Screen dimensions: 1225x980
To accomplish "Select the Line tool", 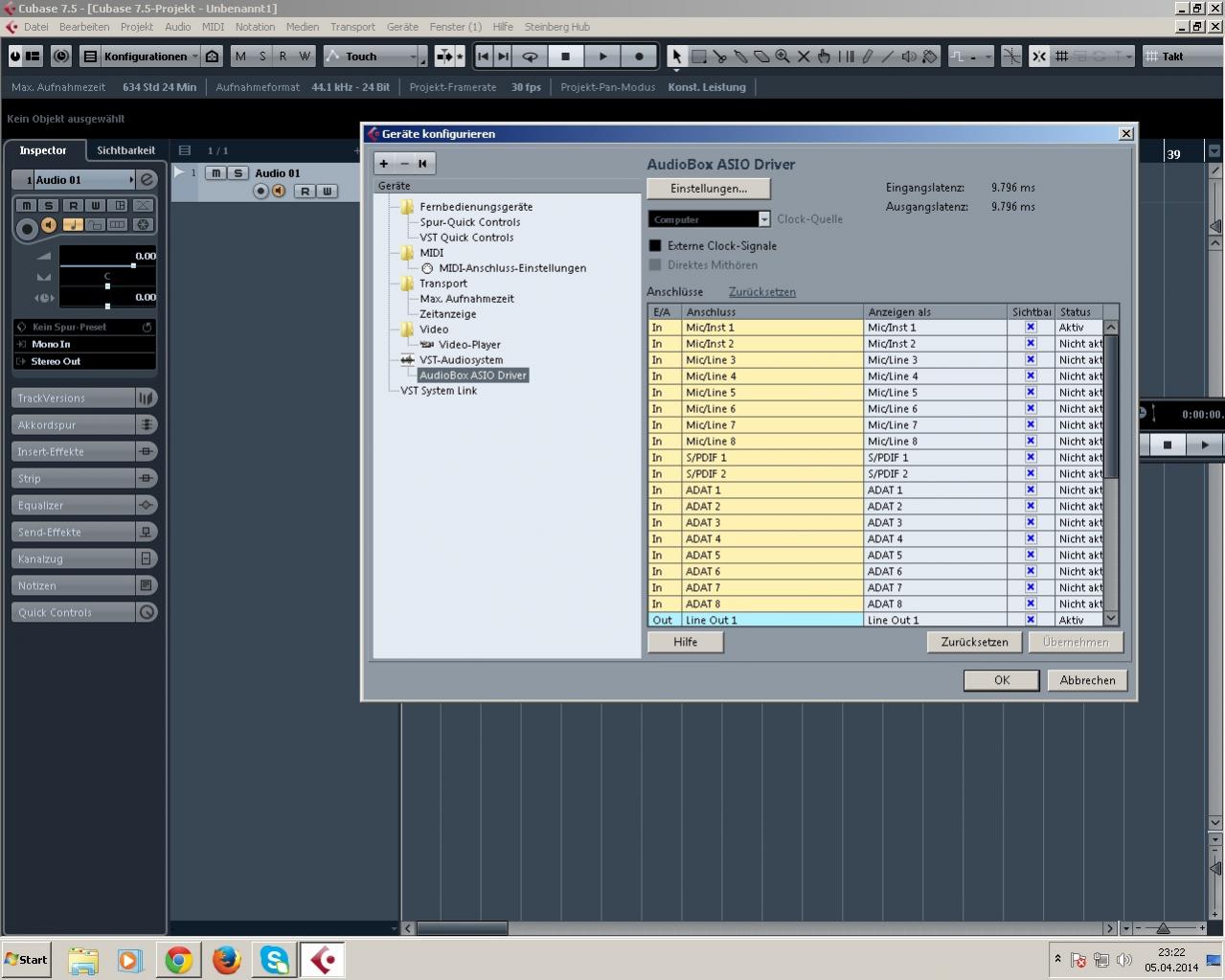I will pos(888,57).
